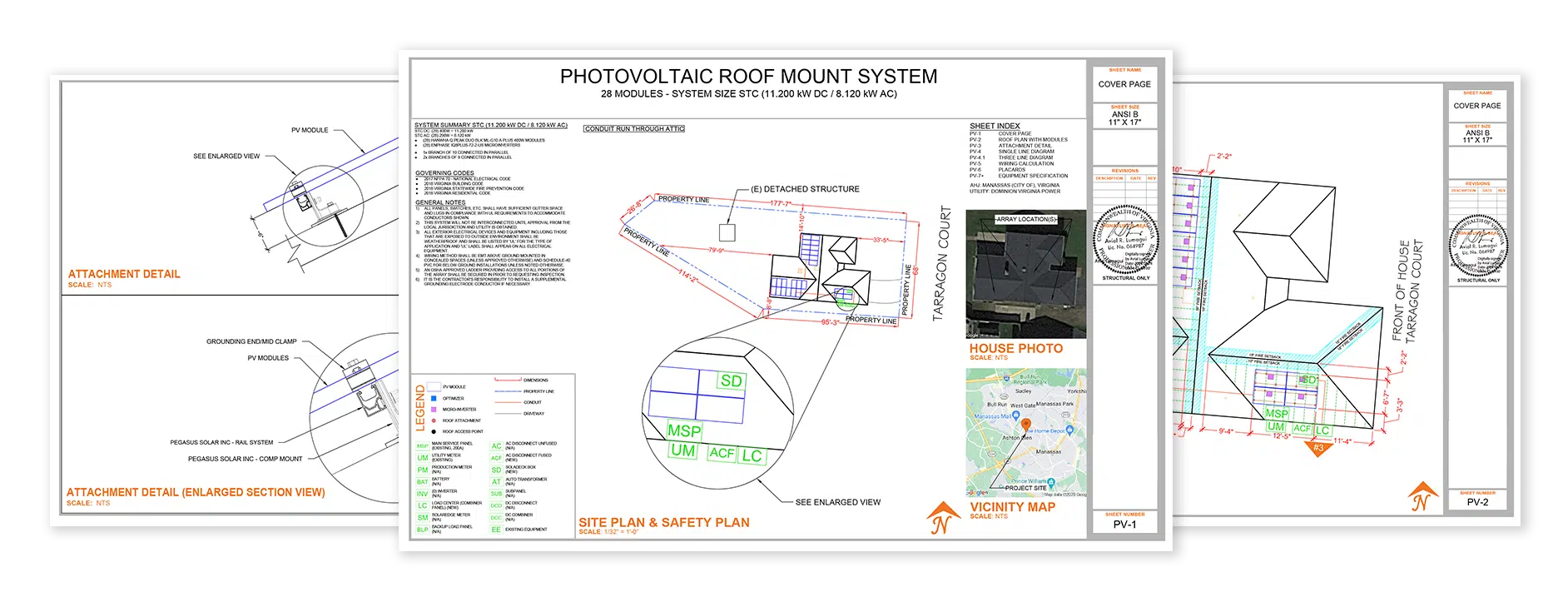The image size is (1568, 597).
Task: Click the SD box in the enlarged circle view
Action: pos(732,381)
